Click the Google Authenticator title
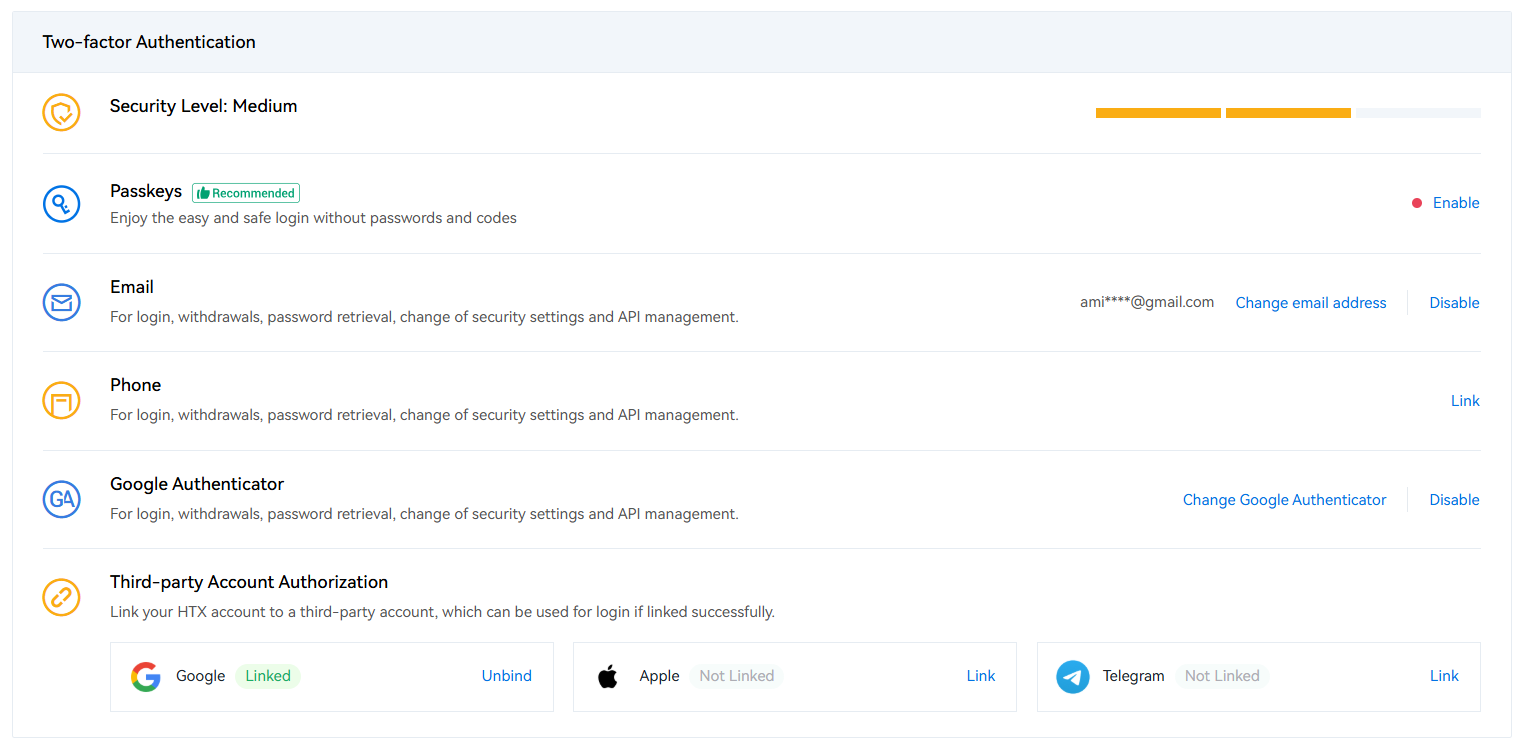The height and width of the screenshot is (749, 1523). (x=197, y=484)
